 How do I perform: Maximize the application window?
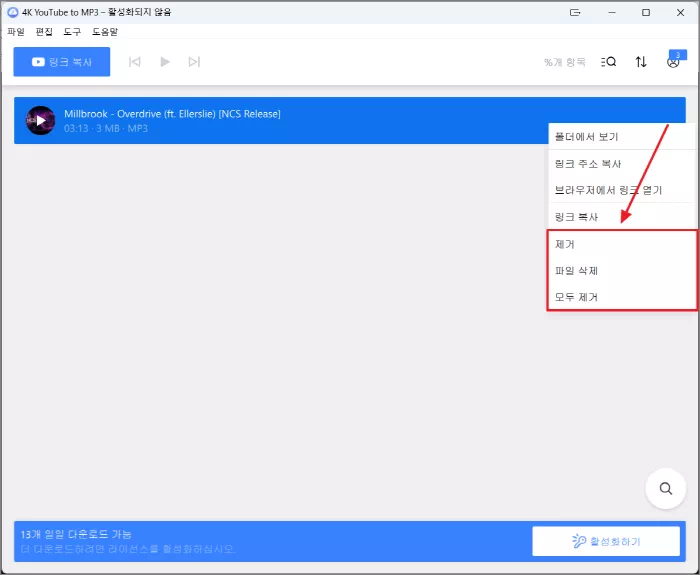[646, 12]
